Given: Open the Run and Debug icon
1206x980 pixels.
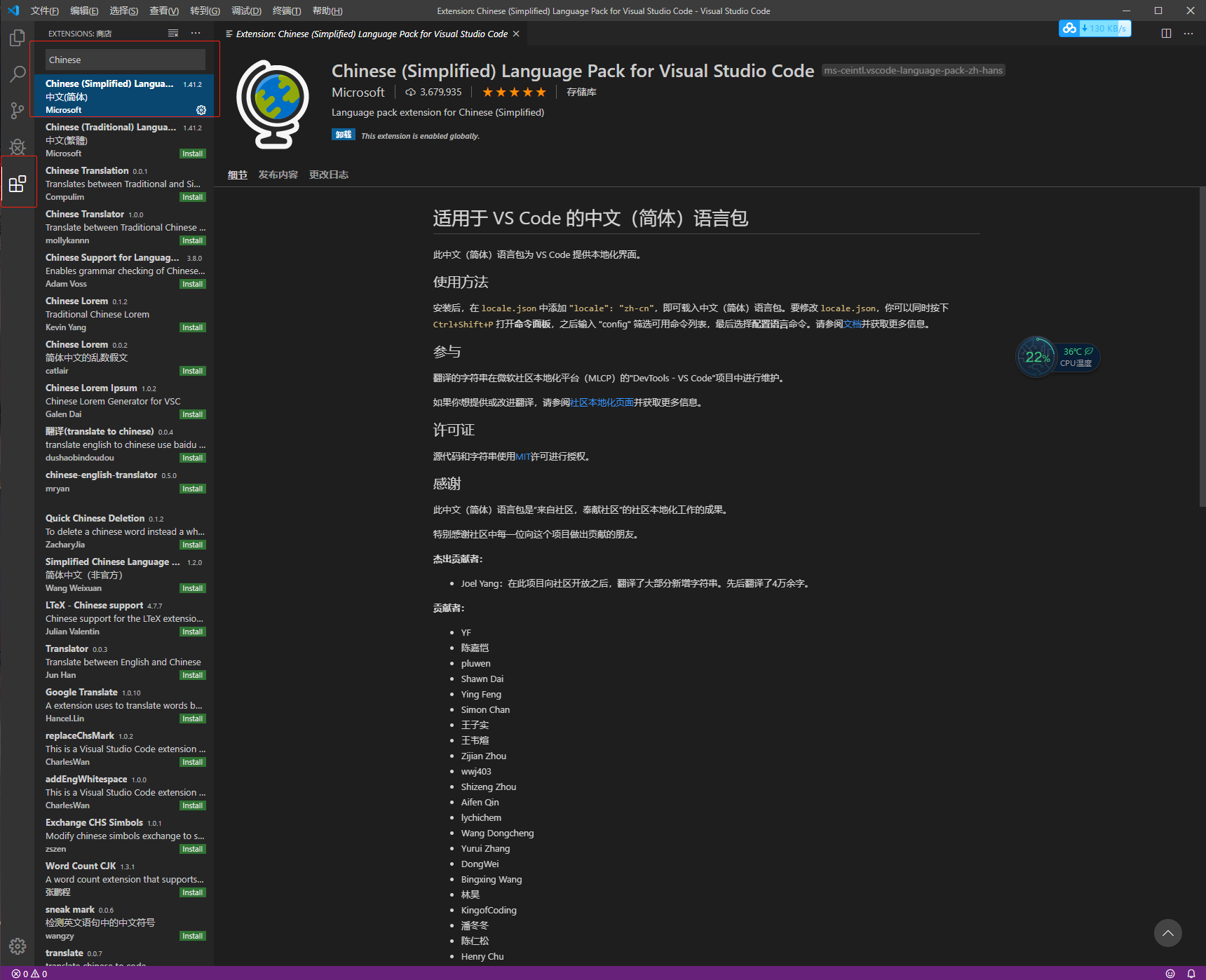Looking at the screenshot, I should pyautogui.click(x=18, y=147).
